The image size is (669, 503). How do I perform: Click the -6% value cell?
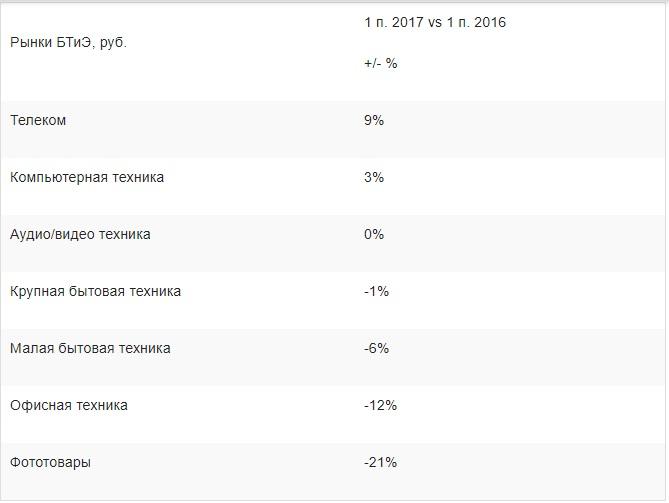coord(377,349)
